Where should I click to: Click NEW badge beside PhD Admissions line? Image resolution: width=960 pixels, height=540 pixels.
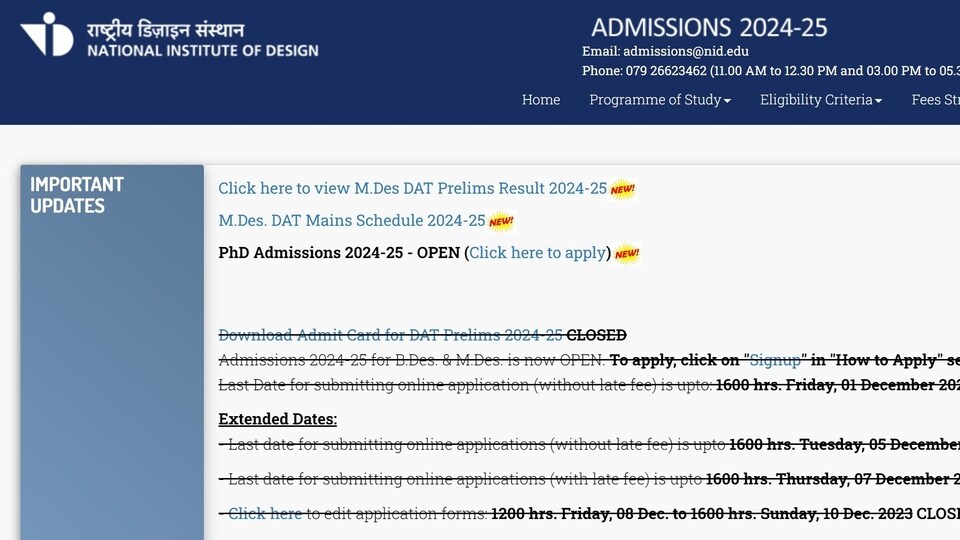pos(627,253)
